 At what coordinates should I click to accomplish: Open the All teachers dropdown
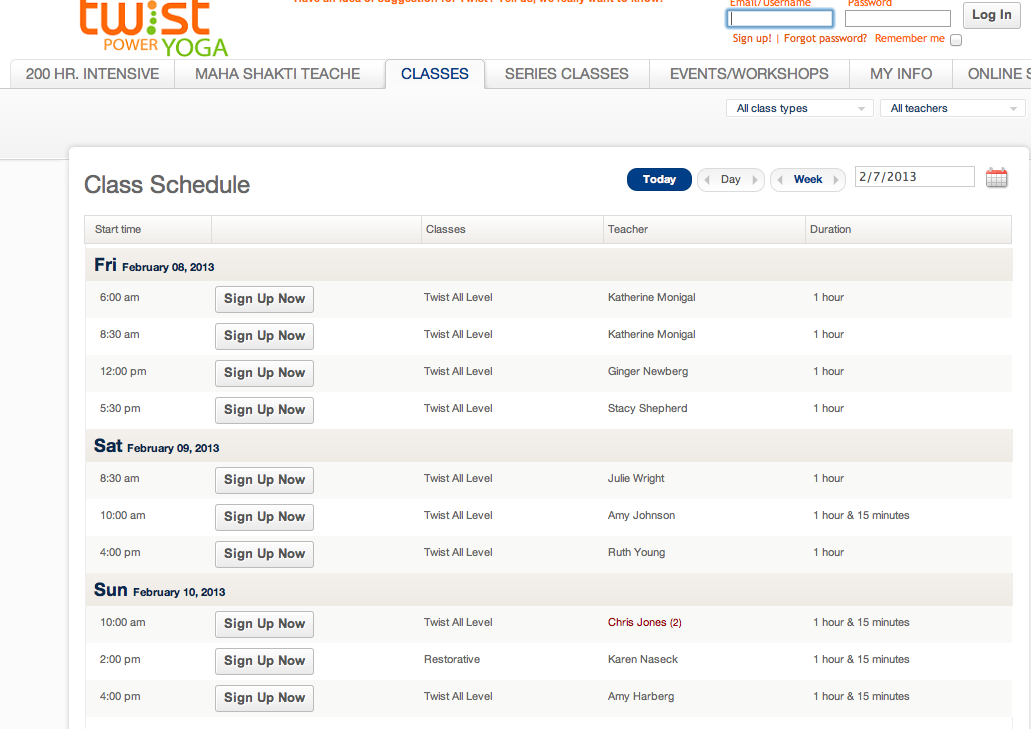pos(952,108)
